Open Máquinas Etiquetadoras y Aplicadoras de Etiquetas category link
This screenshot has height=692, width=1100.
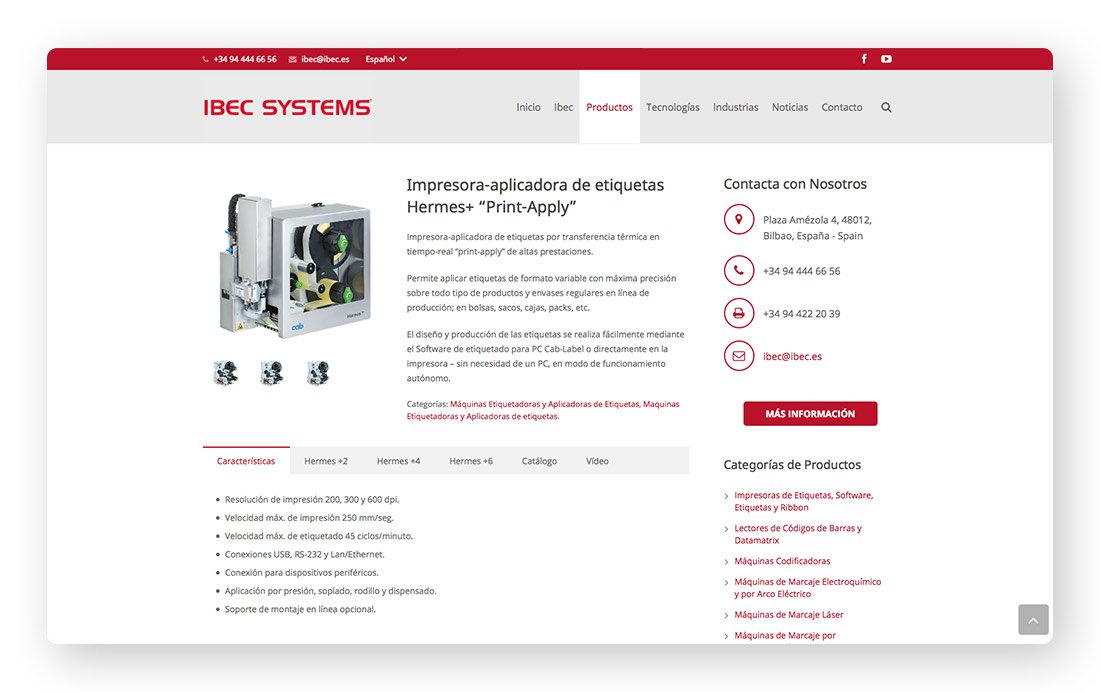[544, 404]
